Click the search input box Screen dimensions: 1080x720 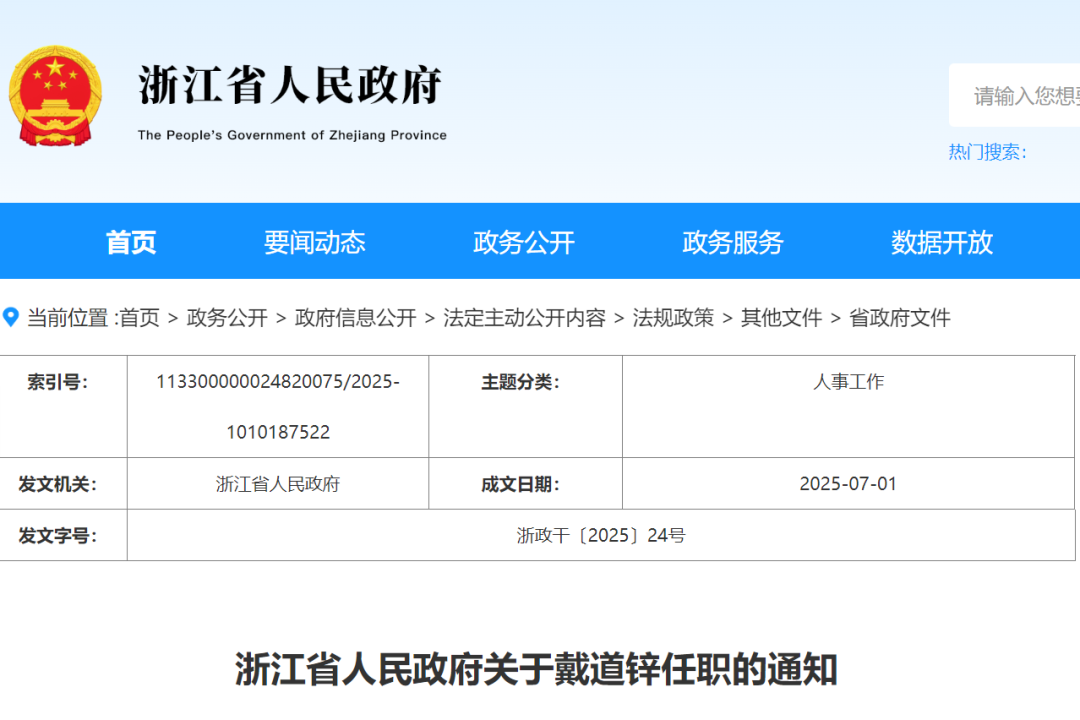coord(1020,94)
